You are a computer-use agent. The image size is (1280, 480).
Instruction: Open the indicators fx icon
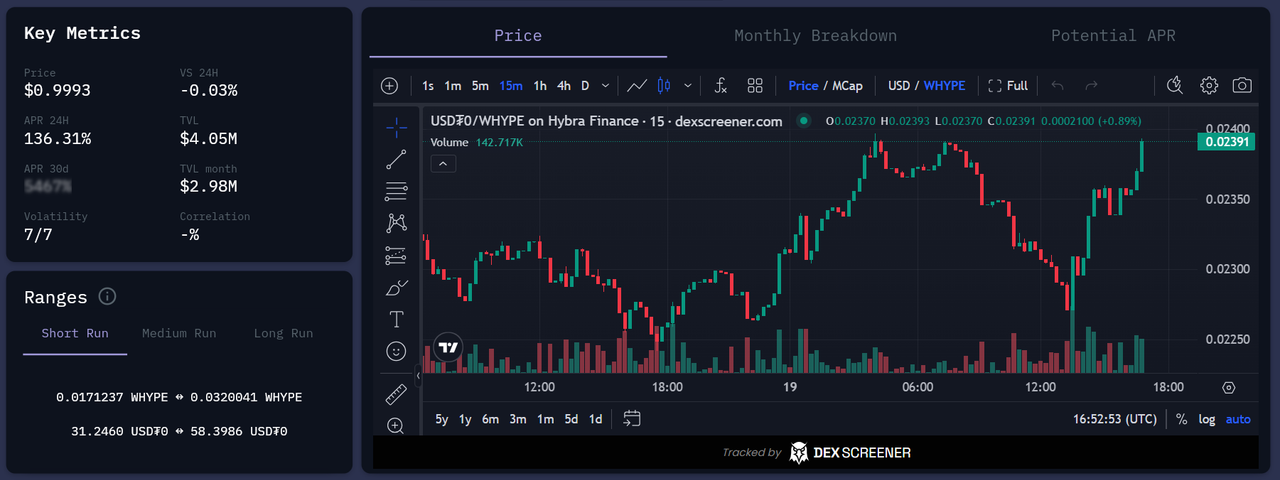pyautogui.click(x=721, y=86)
